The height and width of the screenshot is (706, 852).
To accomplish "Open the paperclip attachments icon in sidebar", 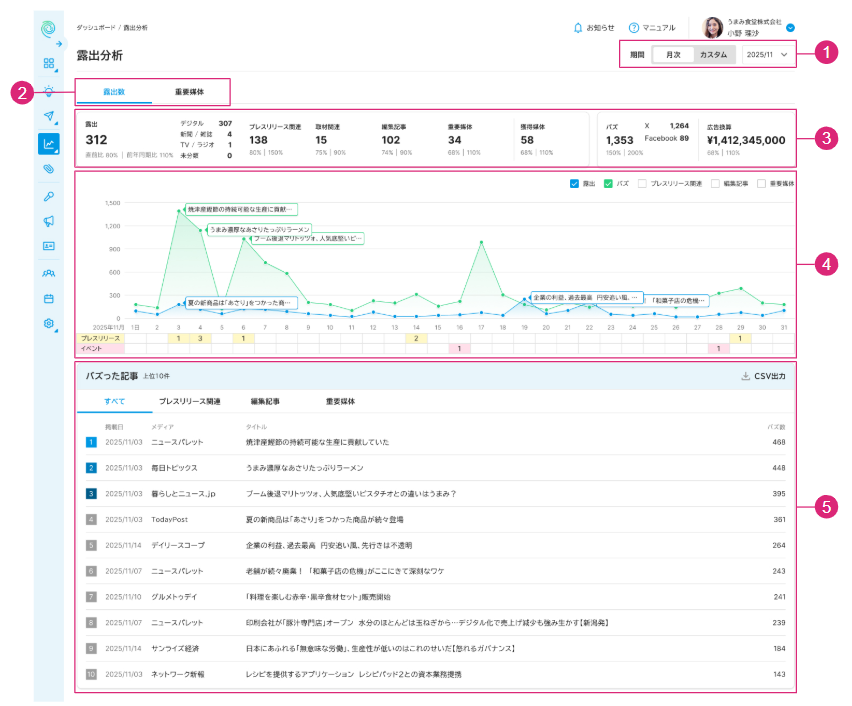I will [48, 169].
